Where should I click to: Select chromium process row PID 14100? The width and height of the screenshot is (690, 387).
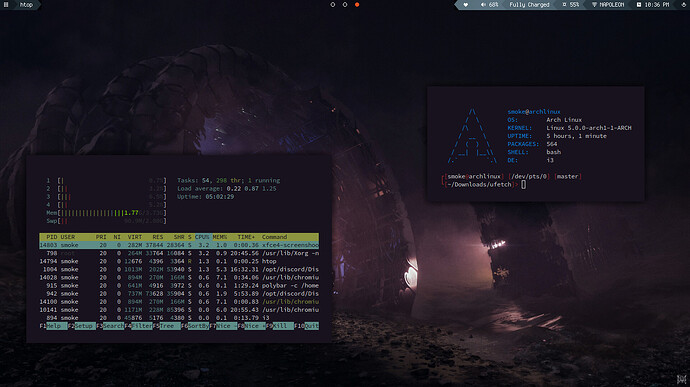[179, 302]
